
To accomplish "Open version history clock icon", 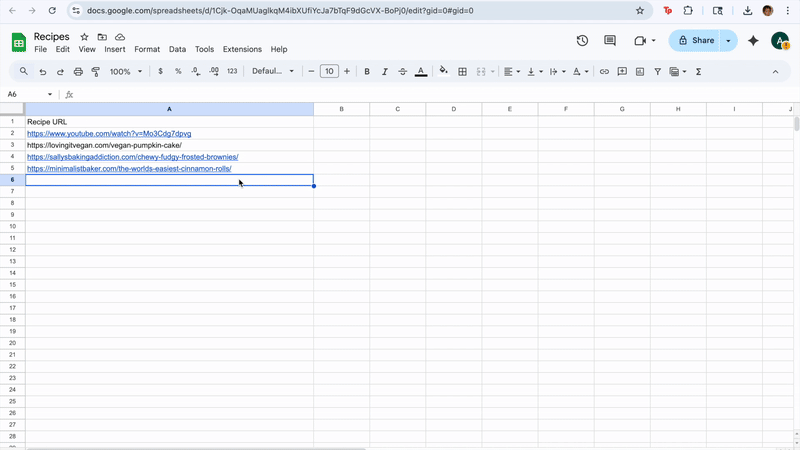I will tap(582, 41).
